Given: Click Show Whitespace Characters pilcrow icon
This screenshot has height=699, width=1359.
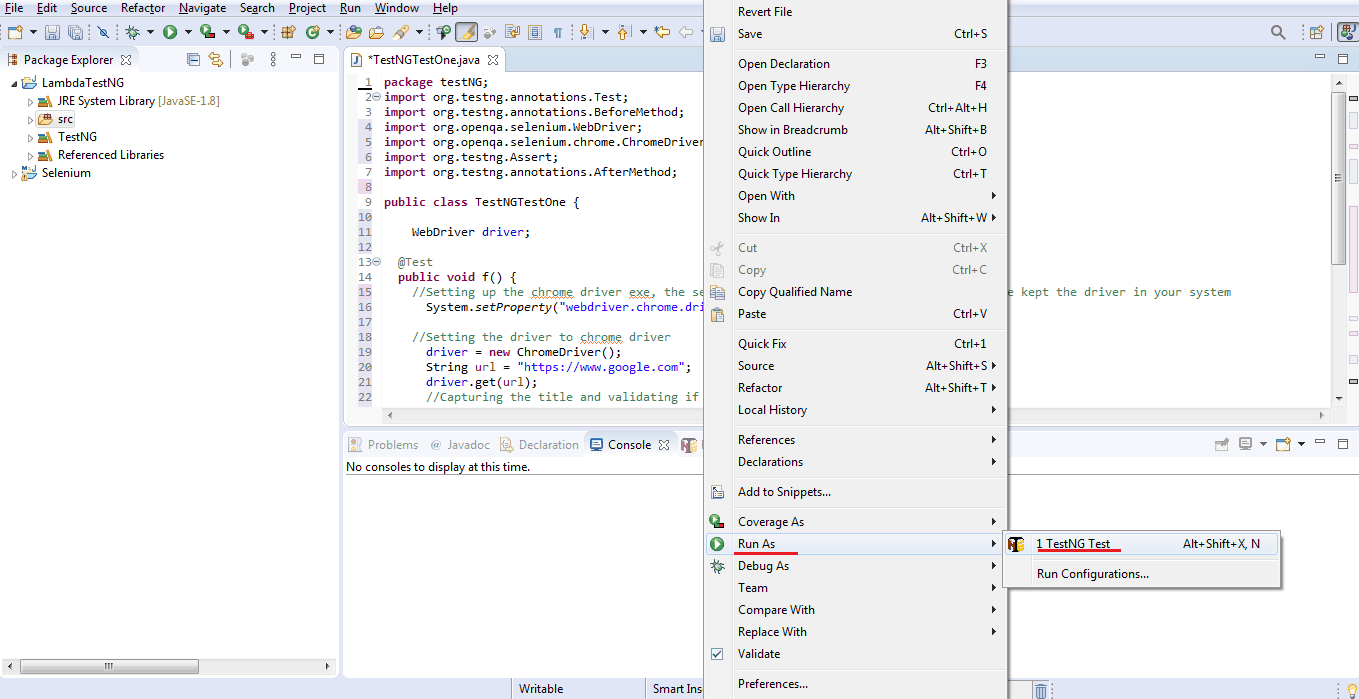Looking at the screenshot, I should click(558, 32).
